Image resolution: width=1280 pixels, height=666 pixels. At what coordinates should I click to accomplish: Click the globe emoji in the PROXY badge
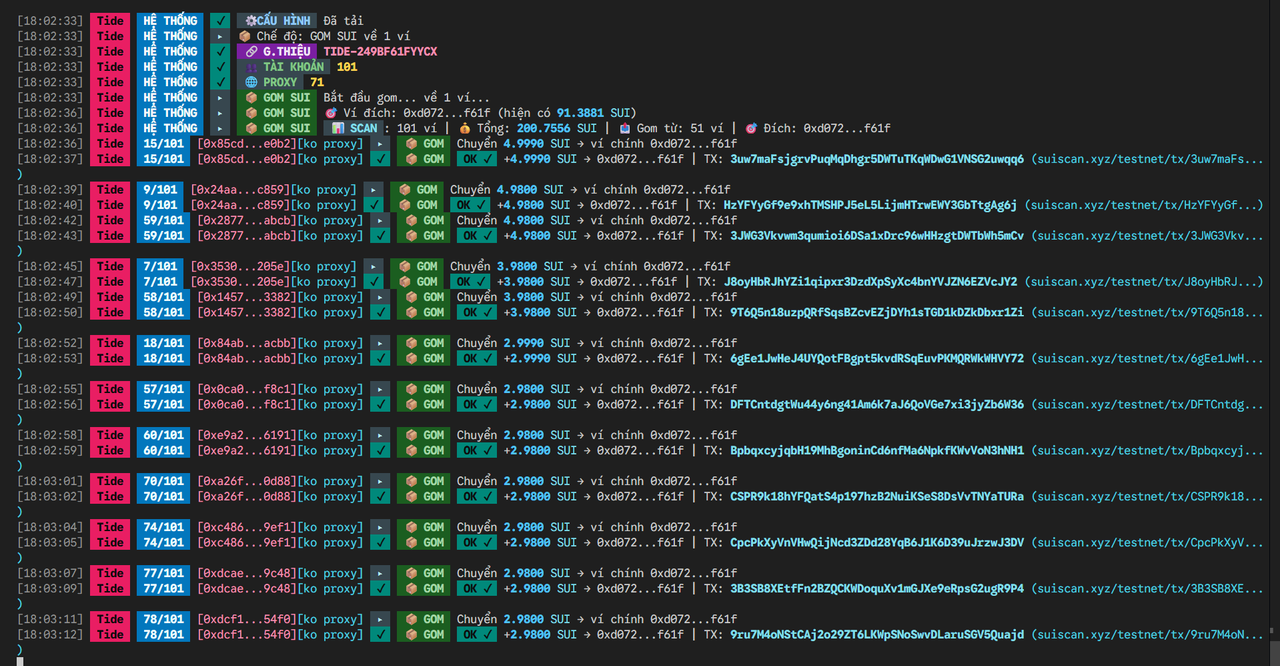(250, 82)
